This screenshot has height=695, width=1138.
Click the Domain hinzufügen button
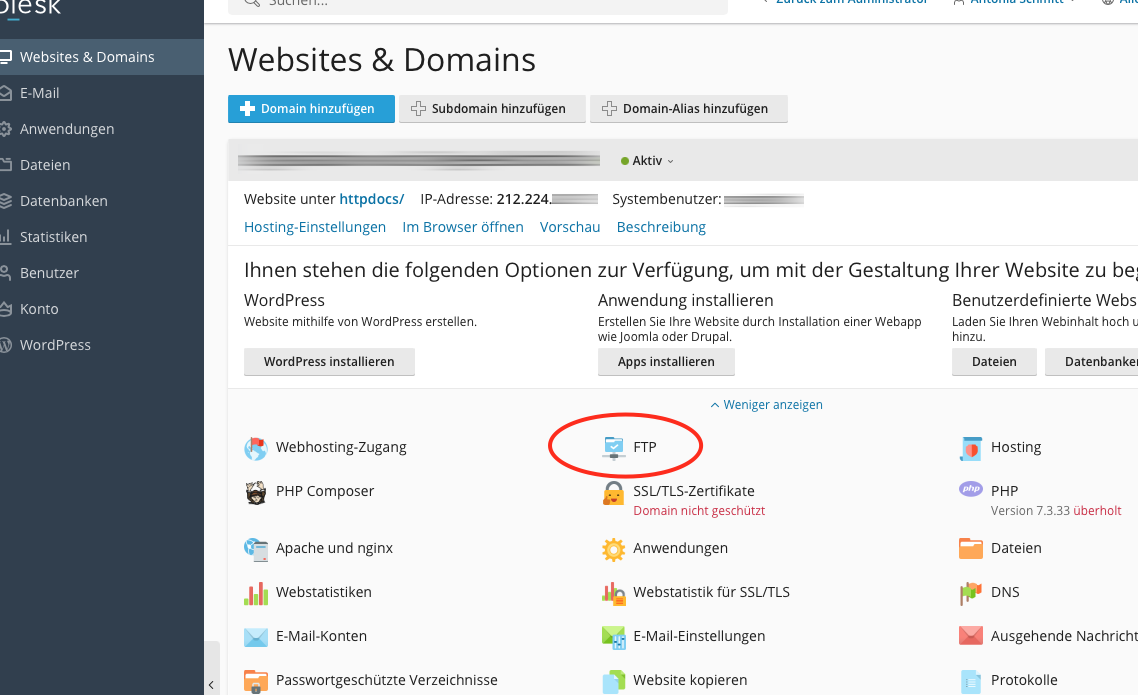311,108
